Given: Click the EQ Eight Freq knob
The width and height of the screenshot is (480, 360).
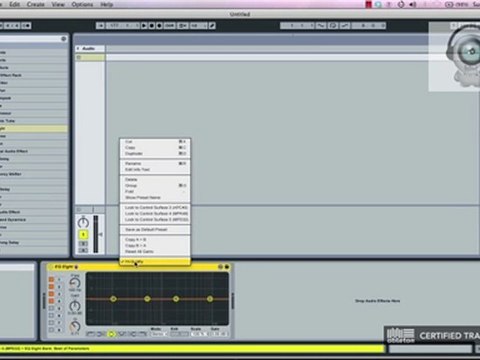Looking at the screenshot, I should click(75, 283).
